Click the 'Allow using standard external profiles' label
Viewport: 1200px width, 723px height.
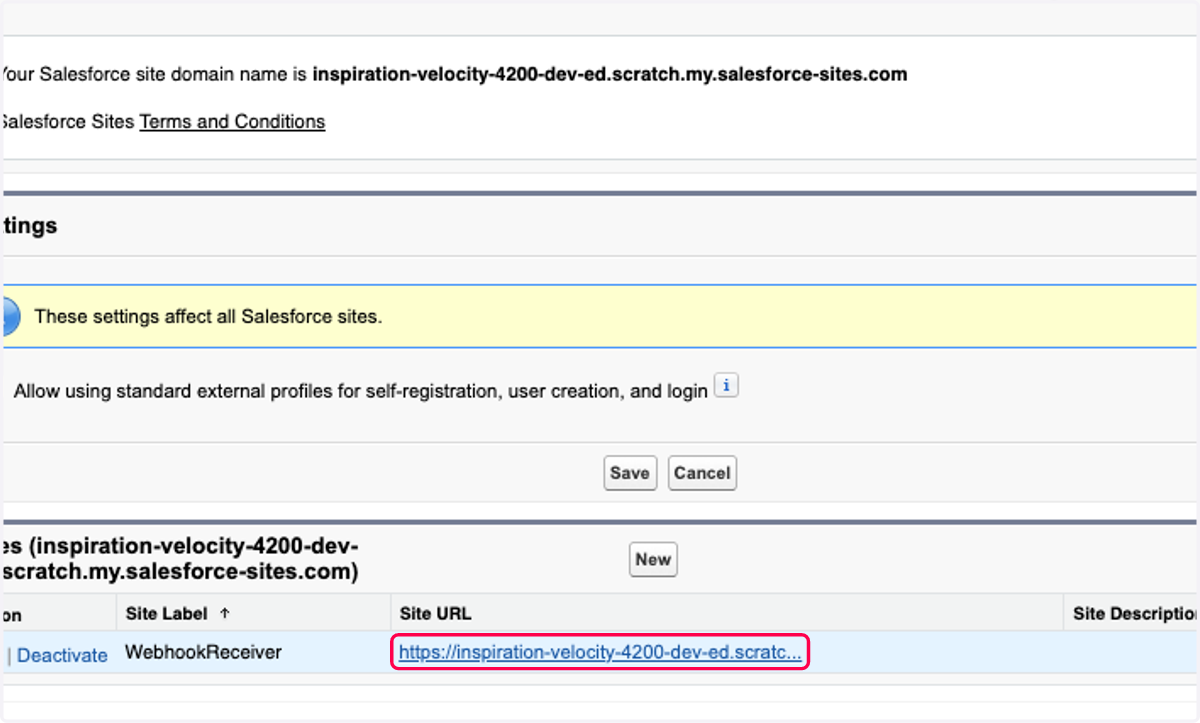(x=361, y=391)
